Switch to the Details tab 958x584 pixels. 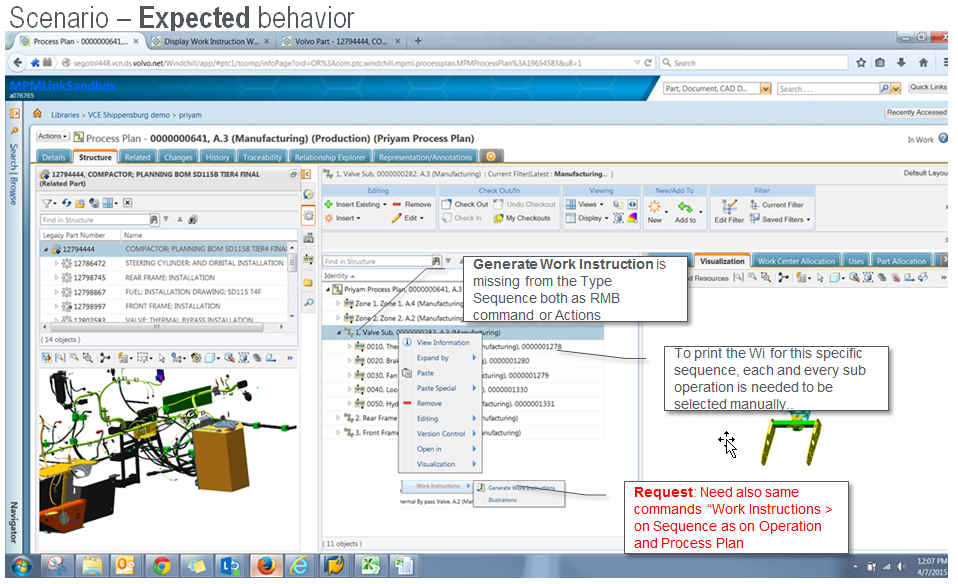click(54, 157)
